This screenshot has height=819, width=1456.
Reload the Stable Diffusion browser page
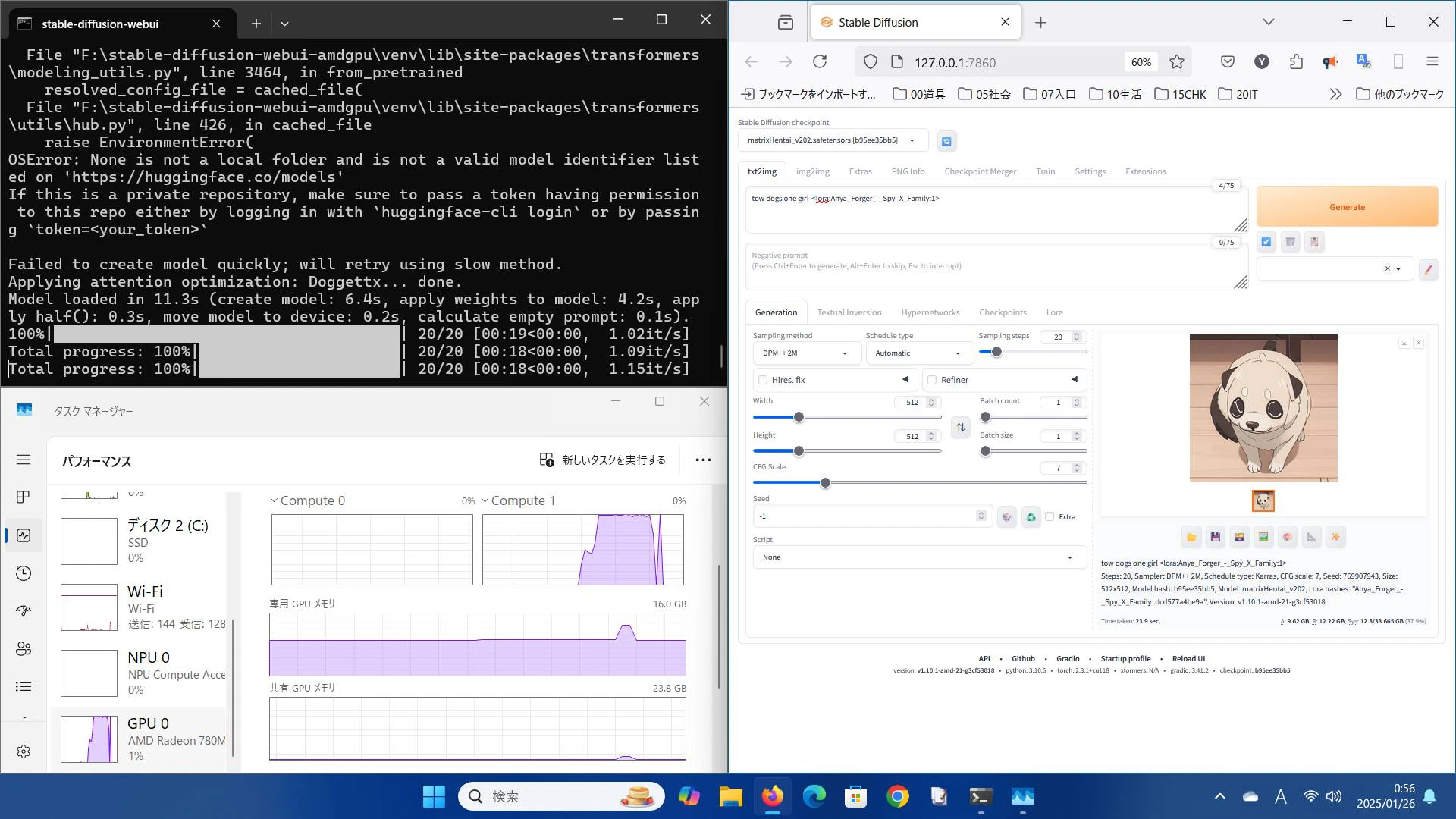pyautogui.click(x=820, y=62)
